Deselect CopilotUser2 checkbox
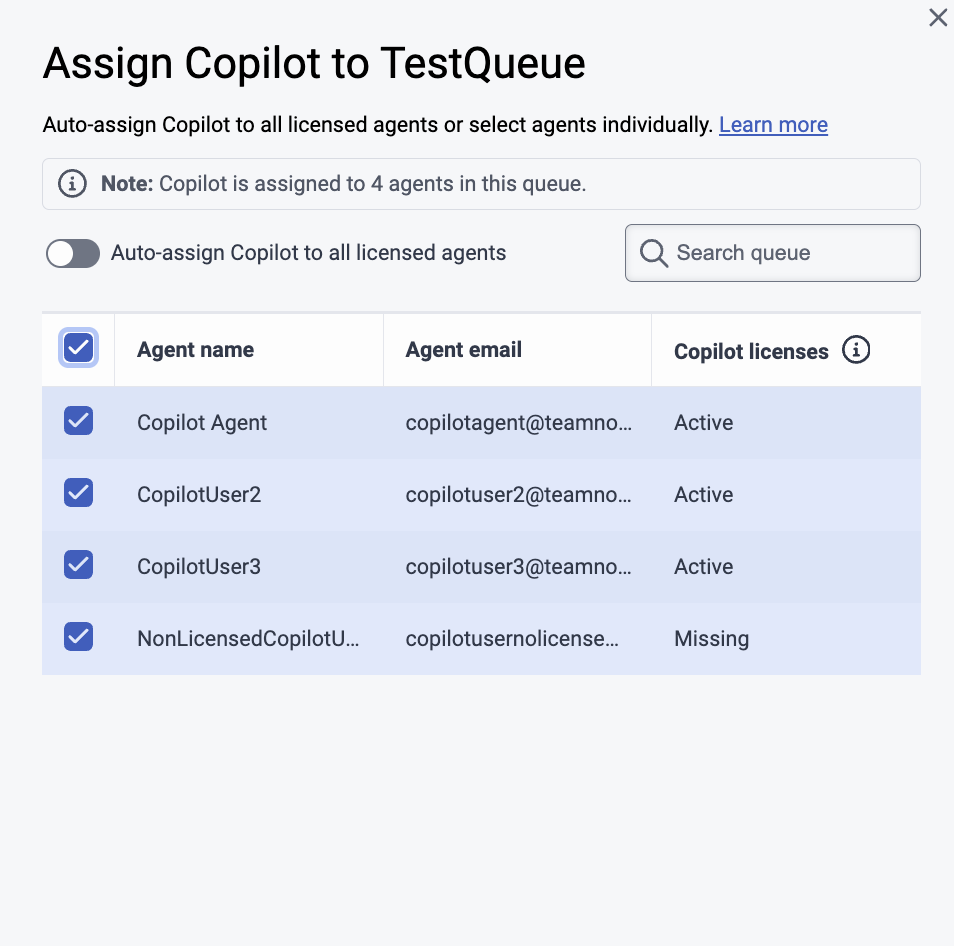954x946 pixels. [x=78, y=493]
